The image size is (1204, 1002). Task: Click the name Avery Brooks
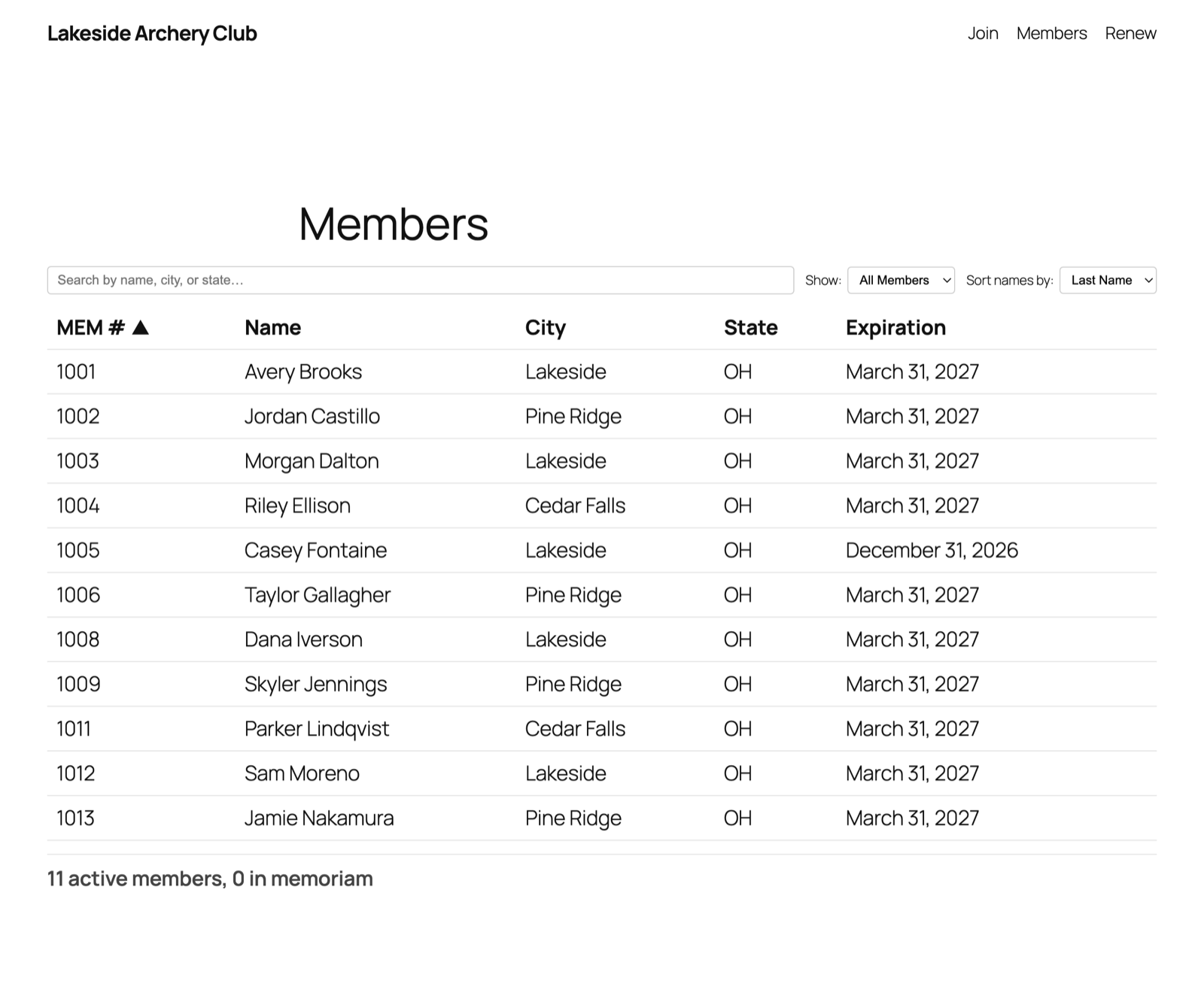tap(303, 372)
